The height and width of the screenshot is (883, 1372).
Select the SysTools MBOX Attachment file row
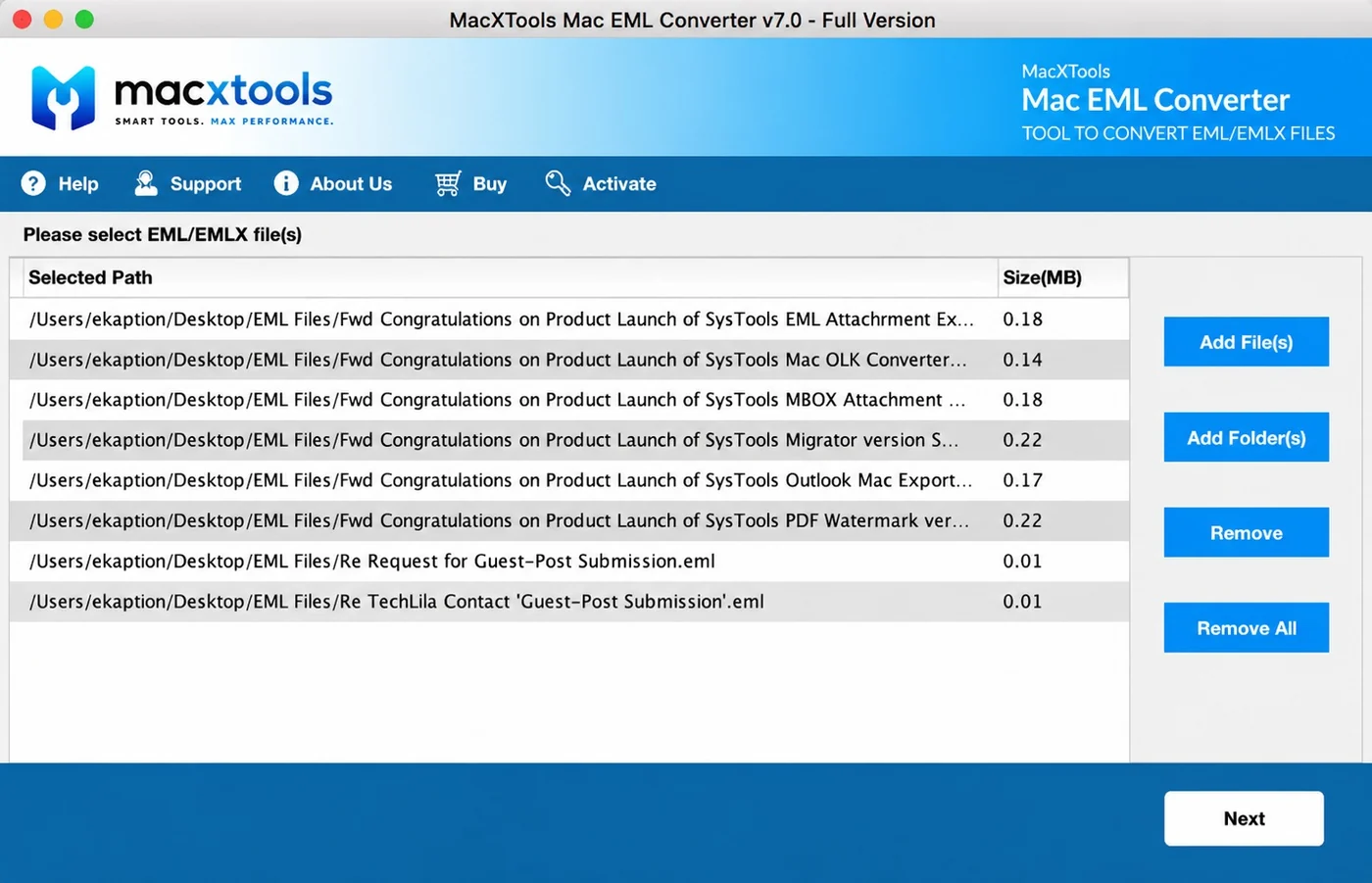pos(569,400)
